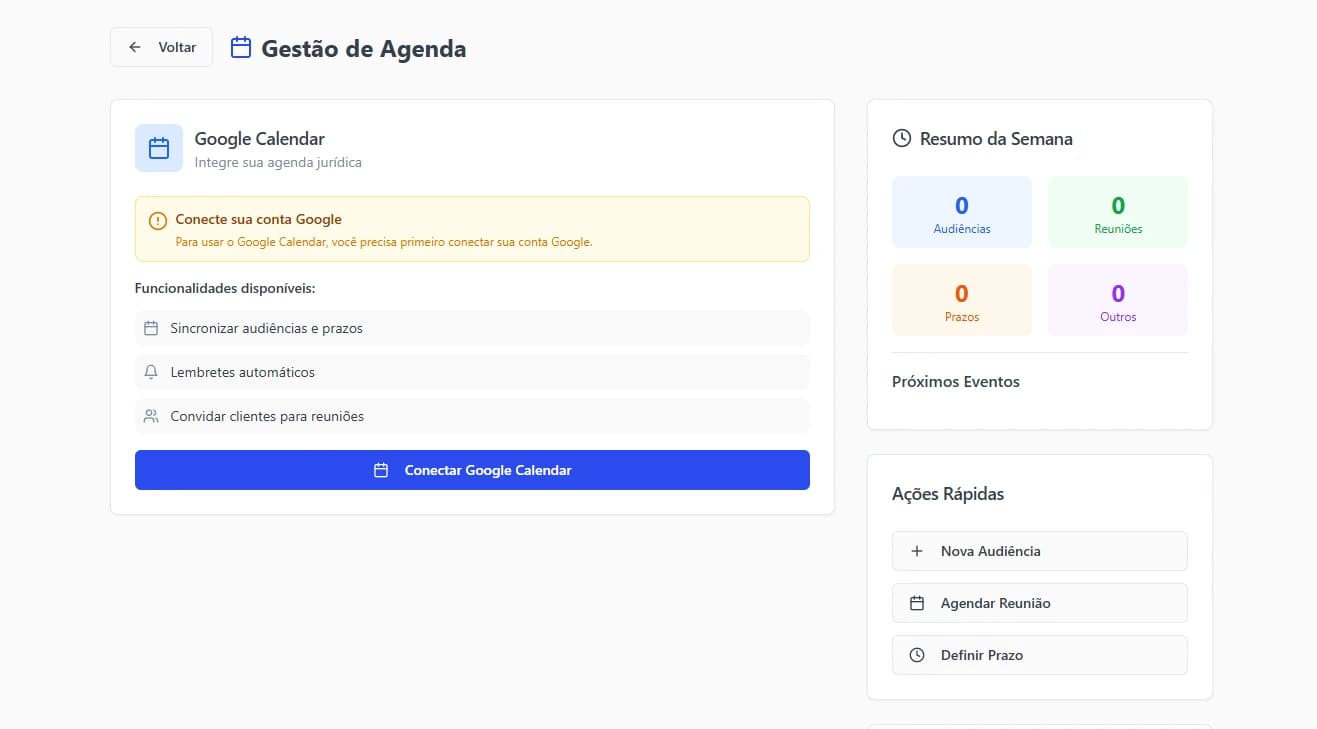This screenshot has height=729, width=1317.
Task: Click the calendar icon beside Agendar Reunião
Action: [916, 602]
